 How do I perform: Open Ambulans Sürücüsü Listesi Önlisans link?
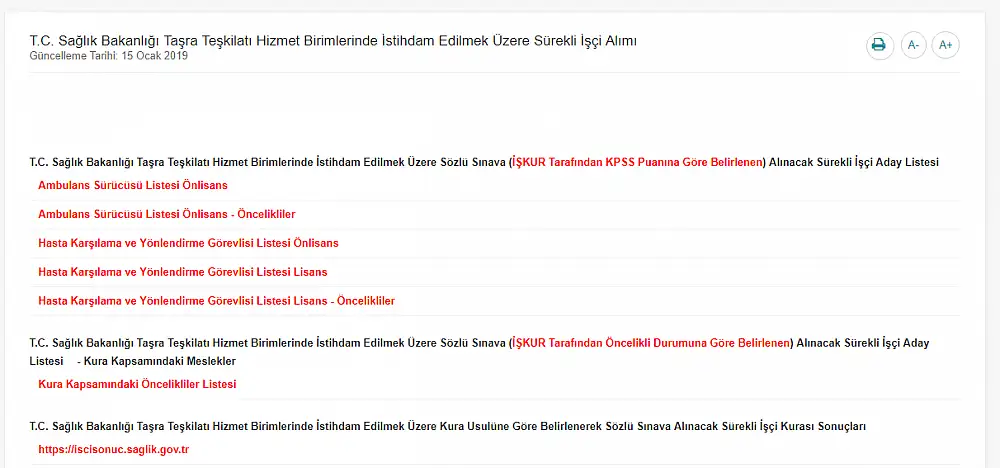133,186
